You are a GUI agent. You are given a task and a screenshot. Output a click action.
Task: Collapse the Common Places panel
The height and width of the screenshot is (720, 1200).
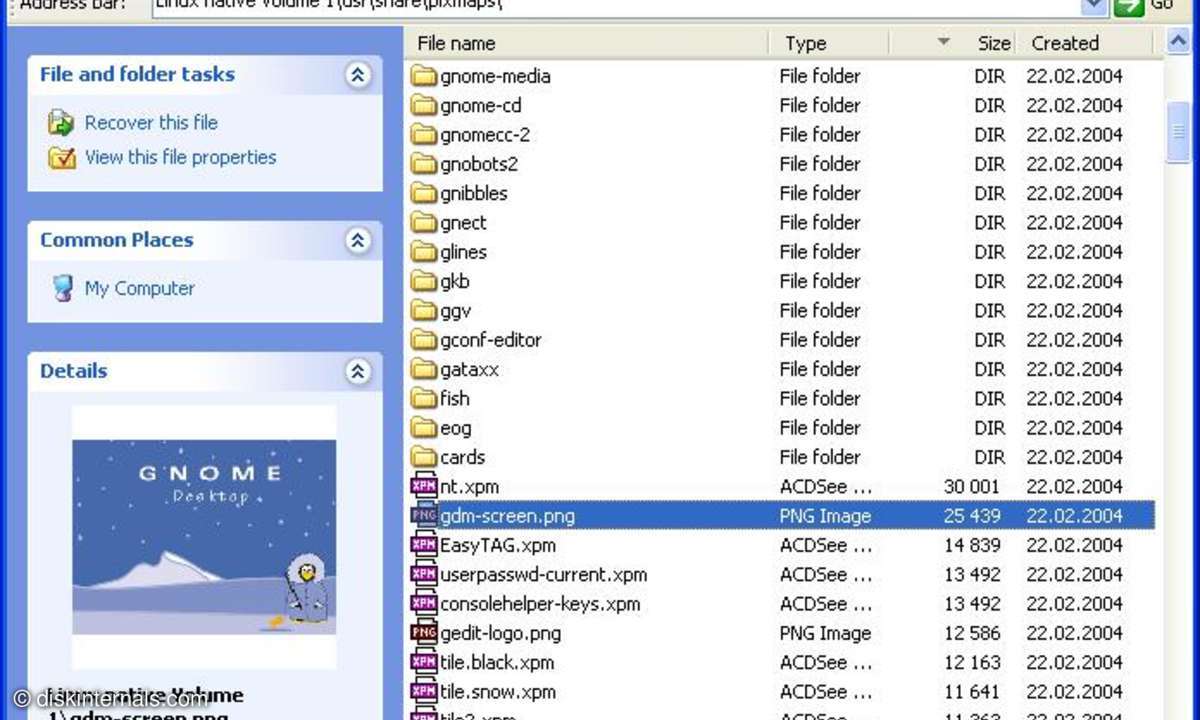click(358, 240)
